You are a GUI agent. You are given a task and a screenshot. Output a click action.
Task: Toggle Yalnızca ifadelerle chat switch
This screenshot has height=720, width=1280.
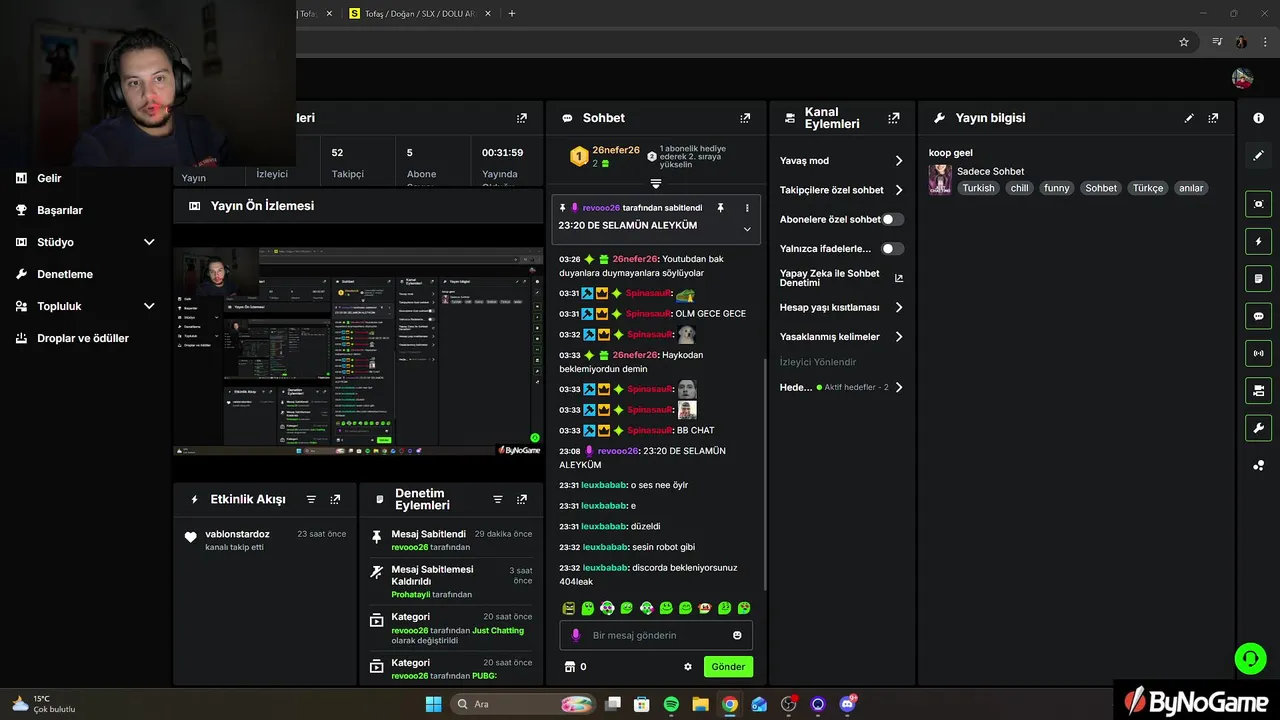tap(892, 248)
